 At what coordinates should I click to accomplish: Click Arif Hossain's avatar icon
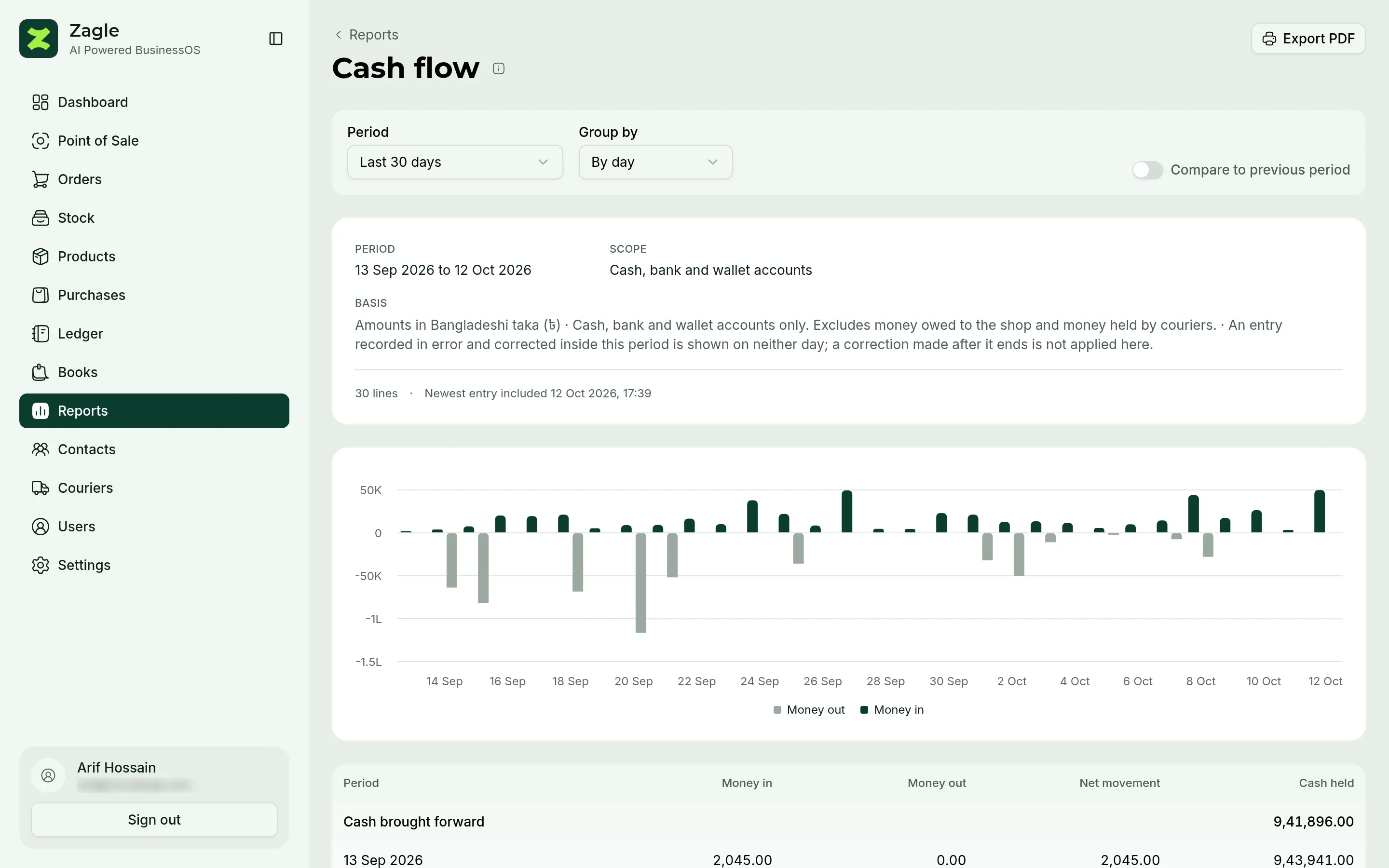pos(48,775)
